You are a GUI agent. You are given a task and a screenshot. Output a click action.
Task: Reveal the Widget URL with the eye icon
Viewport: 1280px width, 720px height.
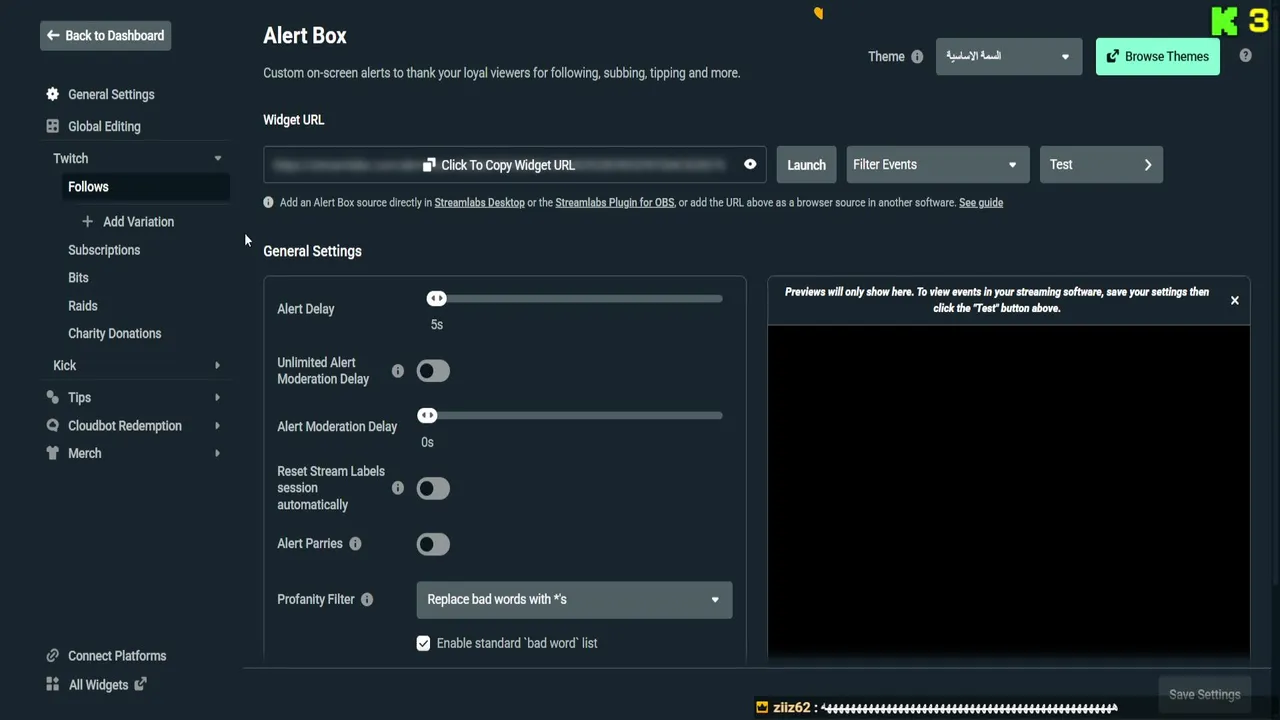[x=750, y=165]
